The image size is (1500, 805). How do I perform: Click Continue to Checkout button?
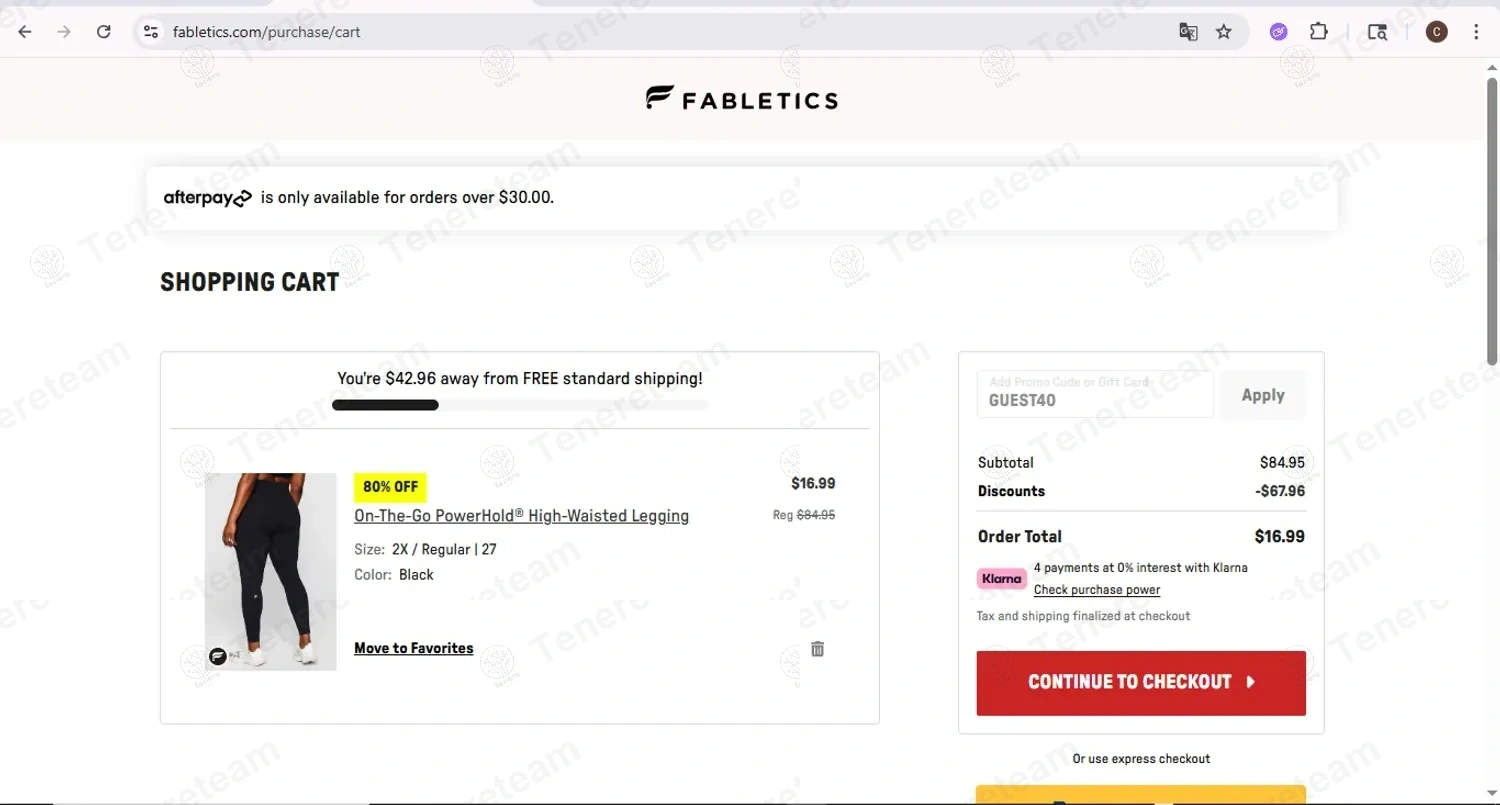point(1141,683)
